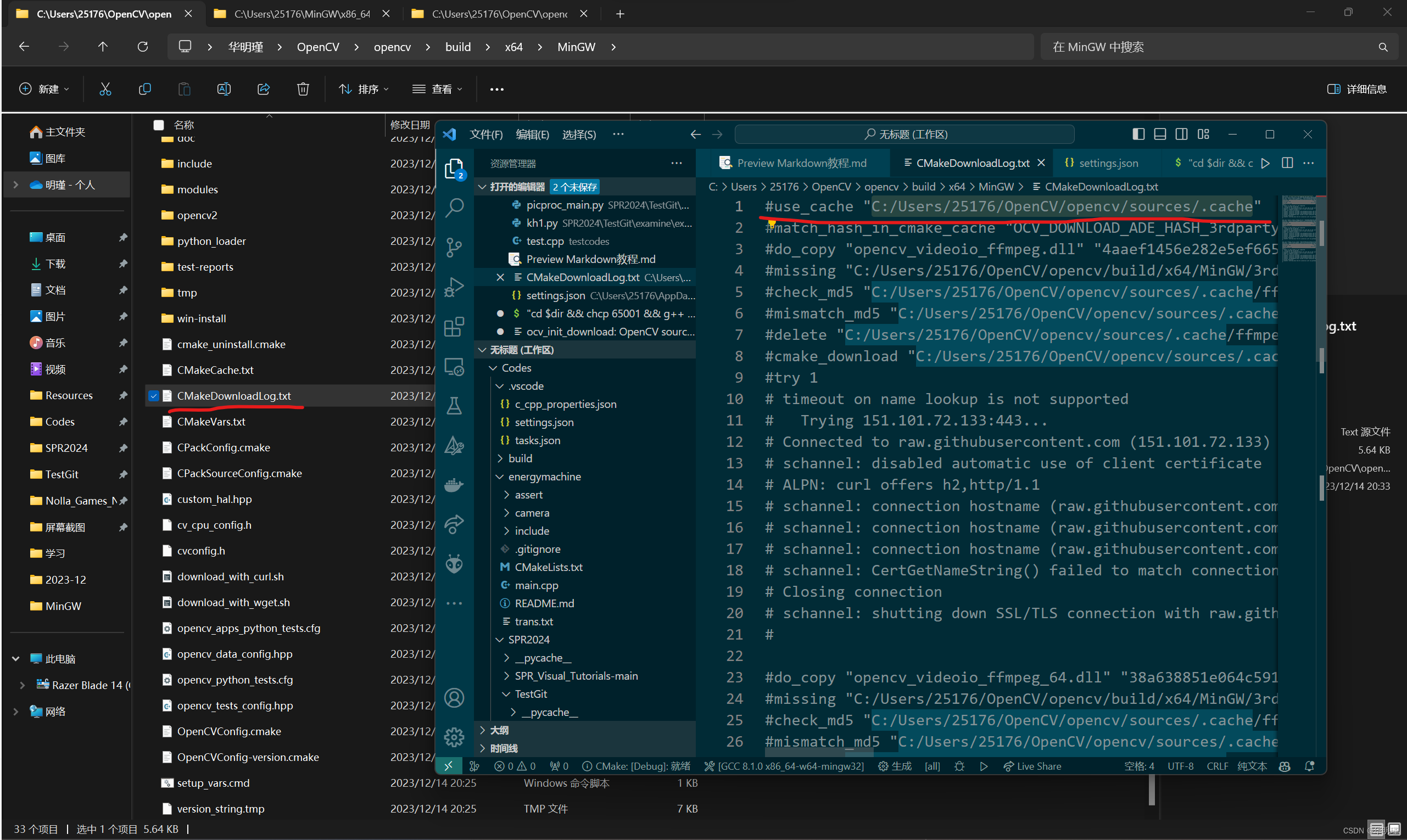1407x840 pixels.
Task: Click the Manage gear icon
Action: pyautogui.click(x=454, y=737)
